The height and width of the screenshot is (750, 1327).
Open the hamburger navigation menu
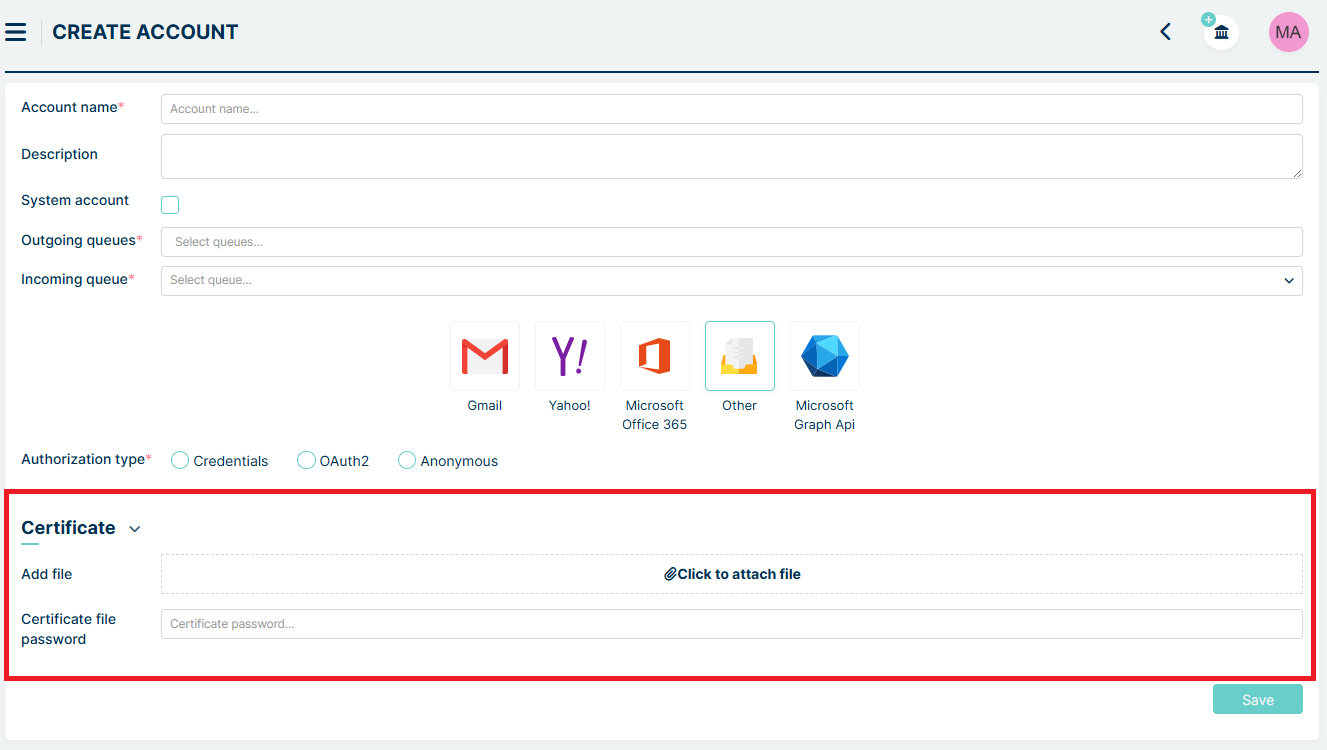point(16,32)
